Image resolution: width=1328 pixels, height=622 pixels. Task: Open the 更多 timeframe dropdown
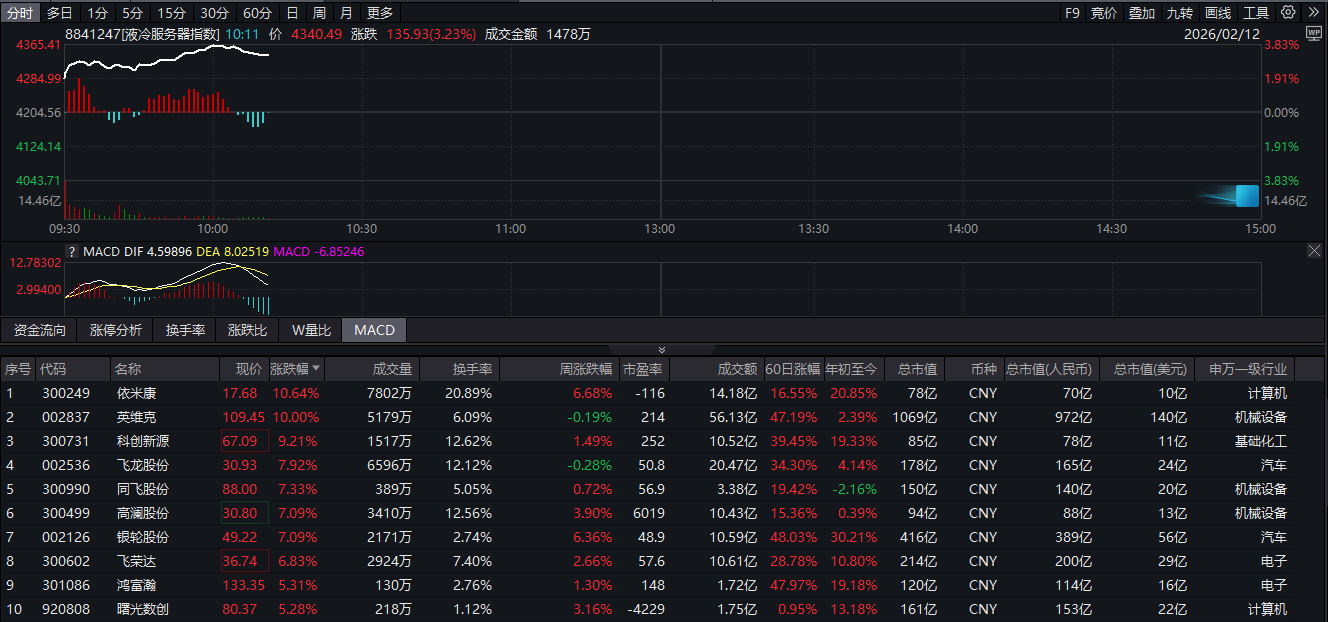click(x=380, y=13)
